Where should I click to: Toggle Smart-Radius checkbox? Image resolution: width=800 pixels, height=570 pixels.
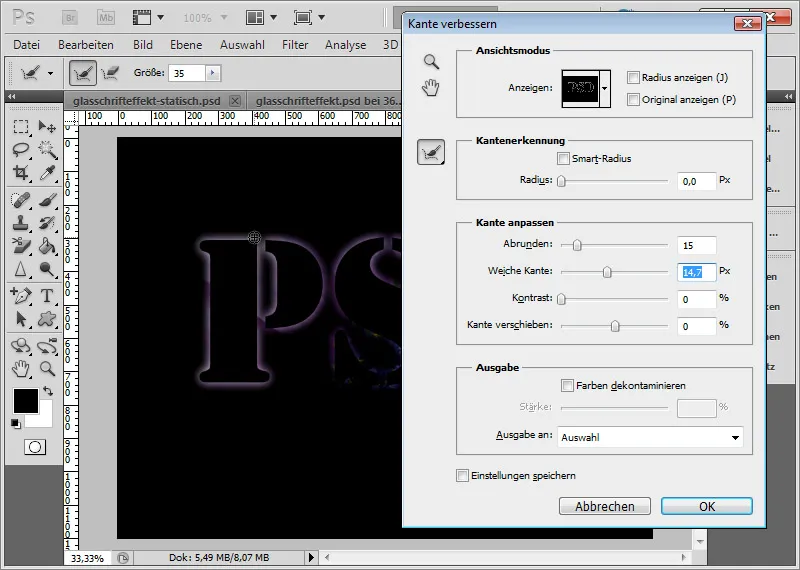[563, 159]
